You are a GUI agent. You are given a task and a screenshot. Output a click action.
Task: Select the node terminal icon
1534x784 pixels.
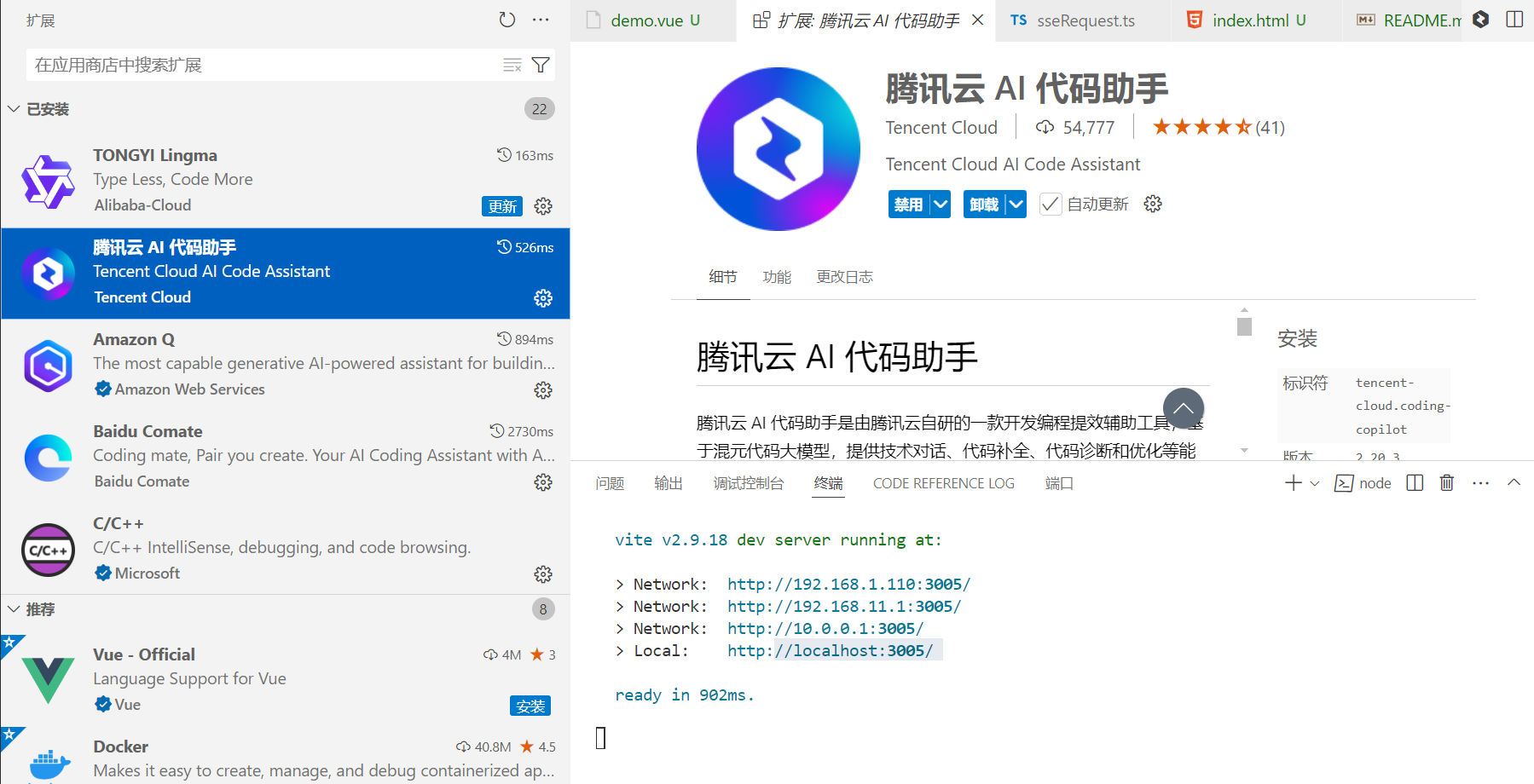(x=1344, y=483)
